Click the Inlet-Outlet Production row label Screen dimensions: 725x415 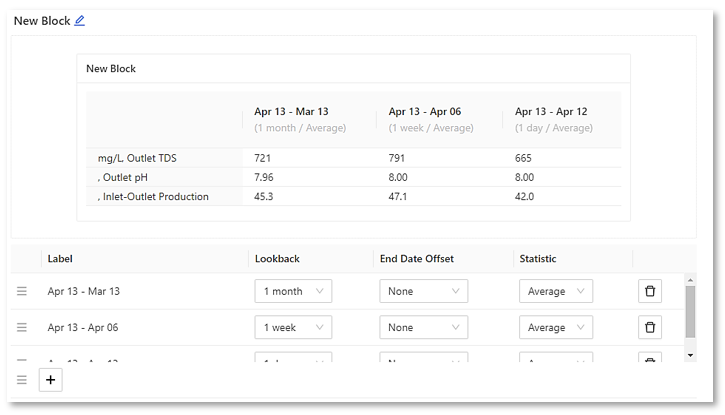(x=155, y=197)
